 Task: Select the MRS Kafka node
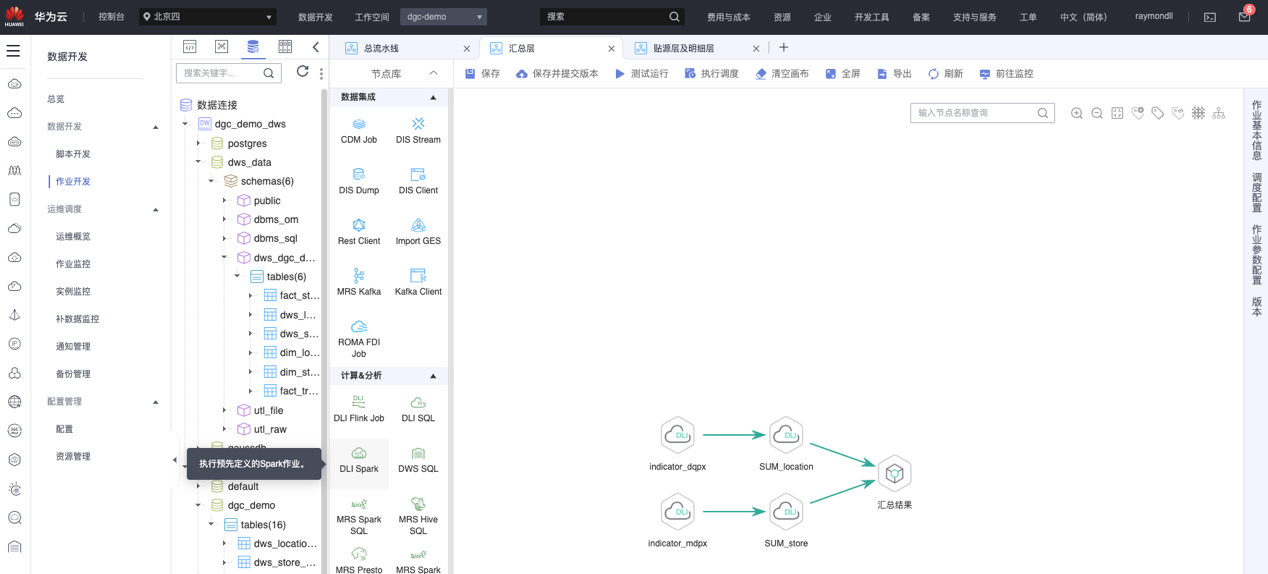pyautogui.click(x=359, y=283)
